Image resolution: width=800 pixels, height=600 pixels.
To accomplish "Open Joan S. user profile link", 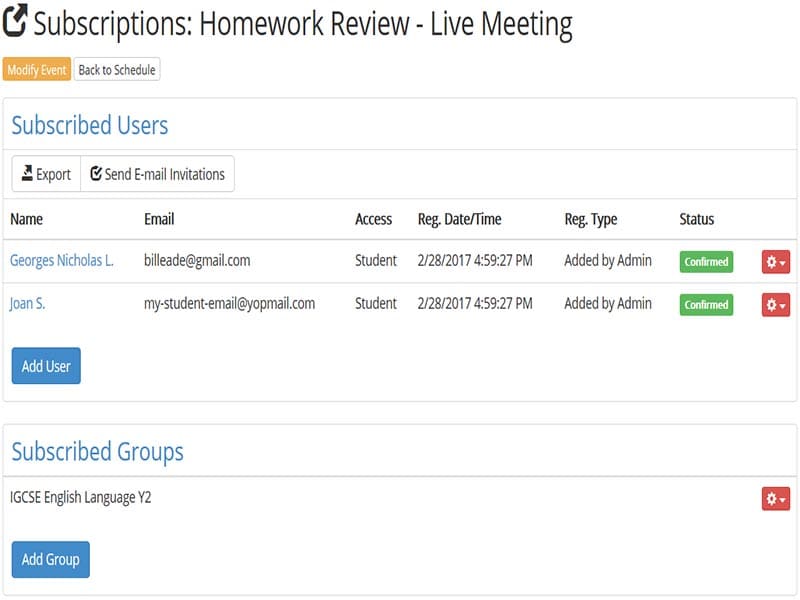I will (28, 304).
